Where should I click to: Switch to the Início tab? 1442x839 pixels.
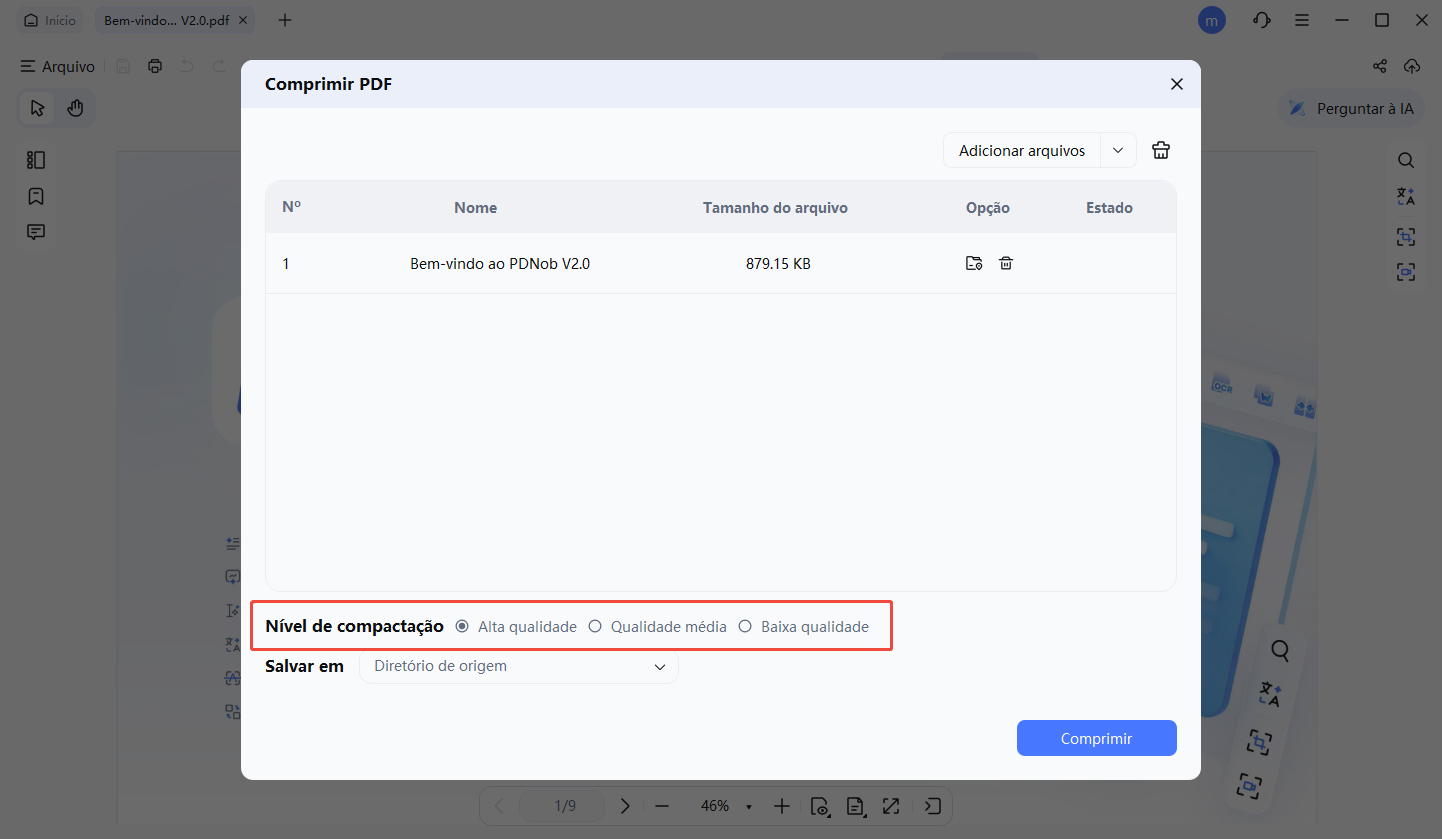[49, 19]
